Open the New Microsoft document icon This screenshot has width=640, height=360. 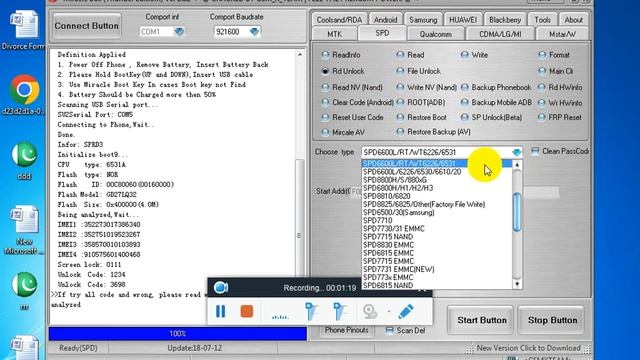[x=24, y=230]
